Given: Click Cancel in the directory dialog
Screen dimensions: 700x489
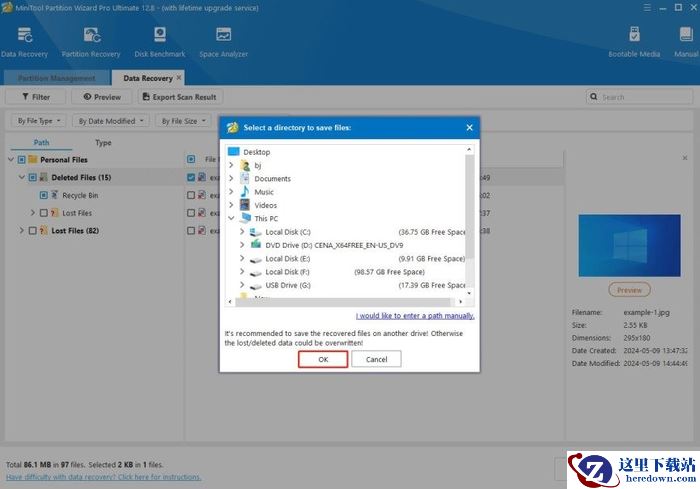Looking at the screenshot, I should pyautogui.click(x=376, y=359).
